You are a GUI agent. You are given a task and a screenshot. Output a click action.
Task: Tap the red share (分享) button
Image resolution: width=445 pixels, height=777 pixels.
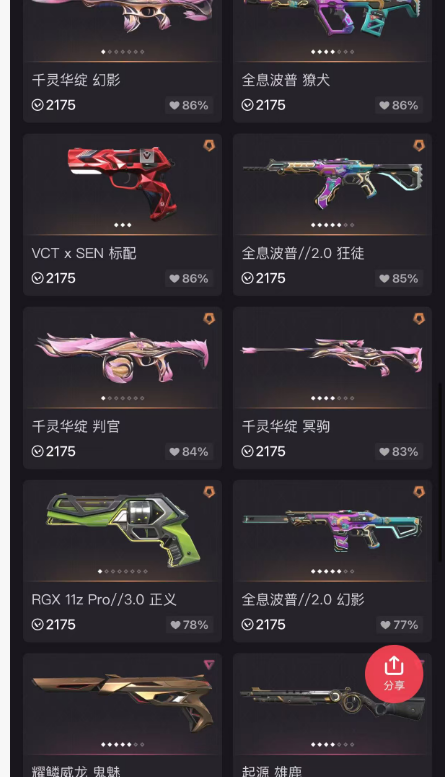[x=394, y=674]
